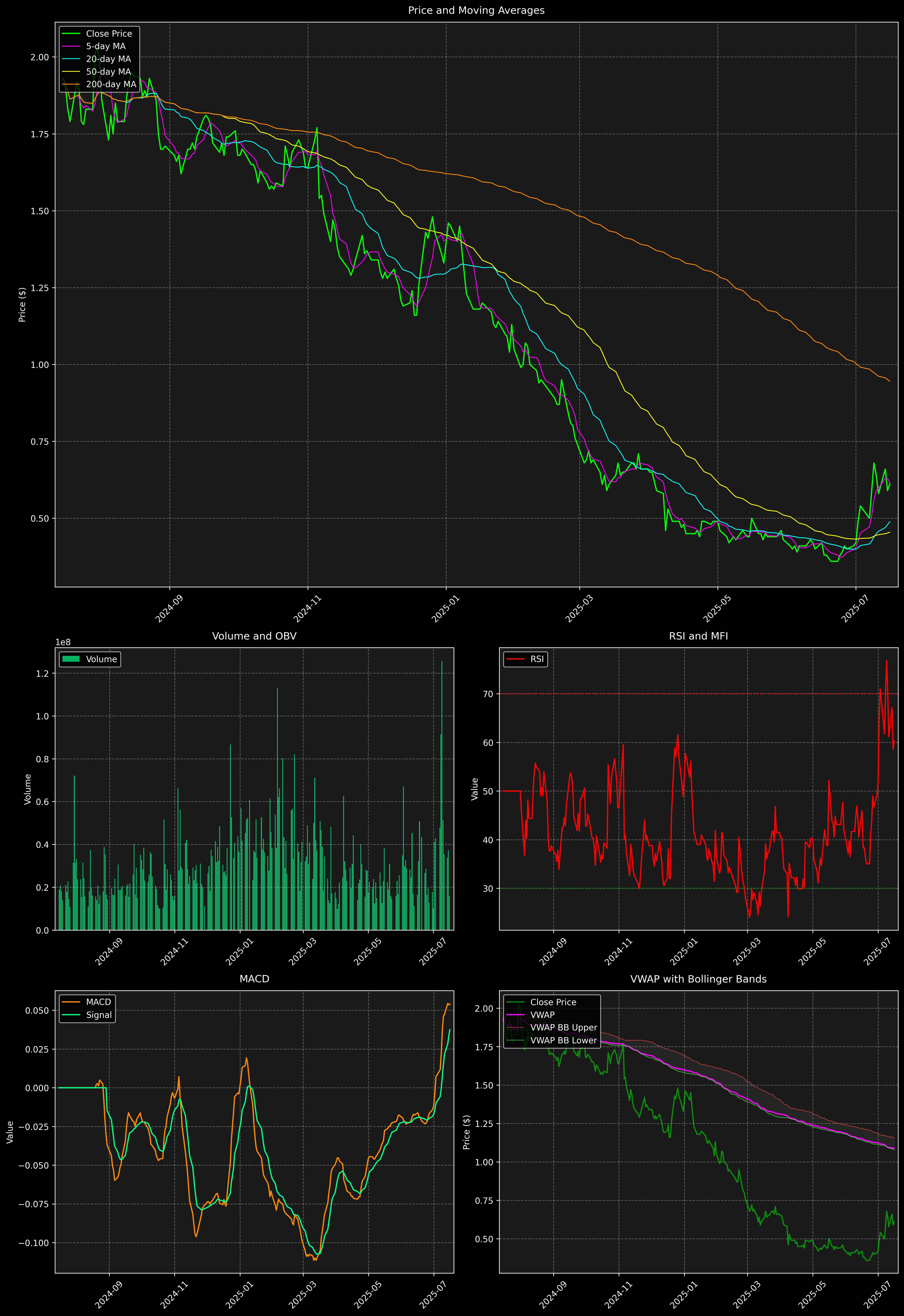Click the 'RSI and MFI' chart title
The image size is (904, 1316).
698,636
